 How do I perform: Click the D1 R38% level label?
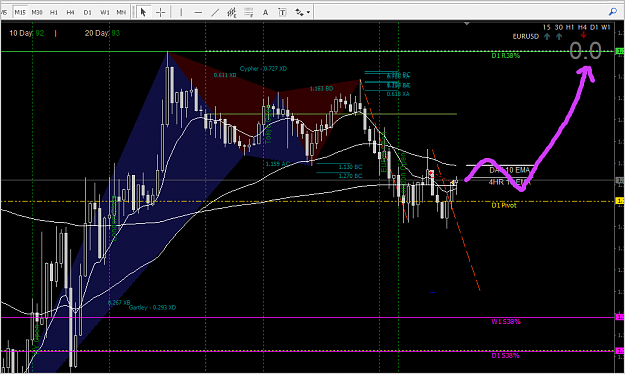pos(505,56)
